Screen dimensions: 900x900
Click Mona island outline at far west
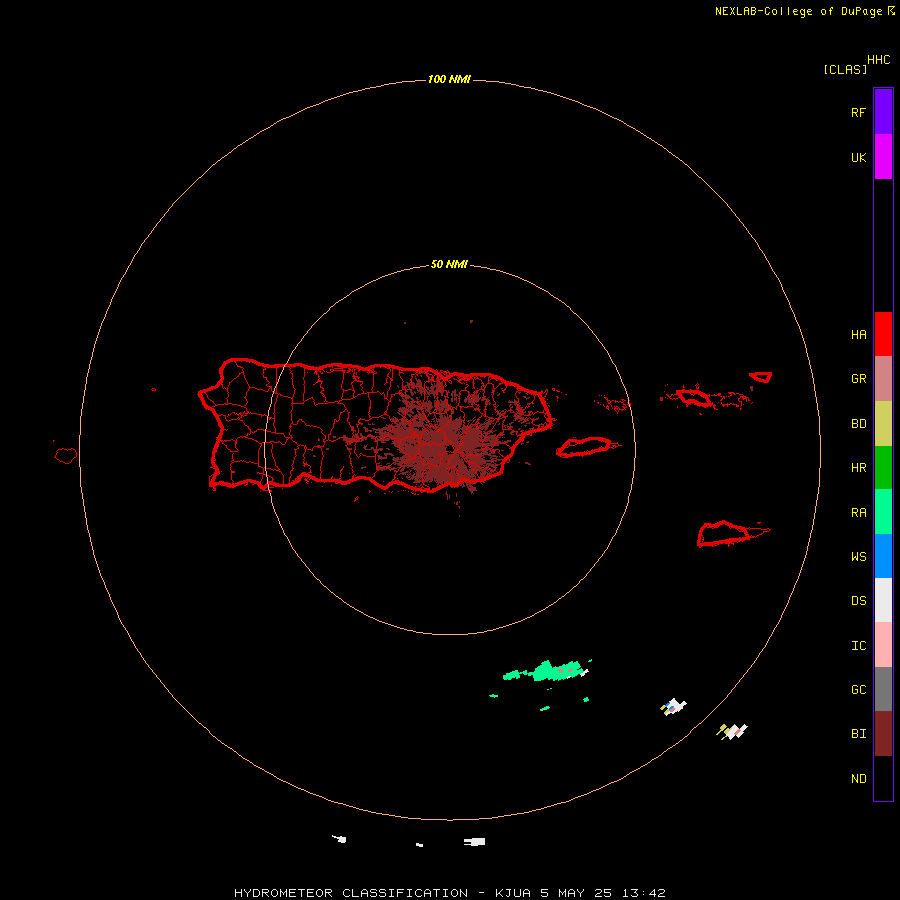click(x=65, y=456)
